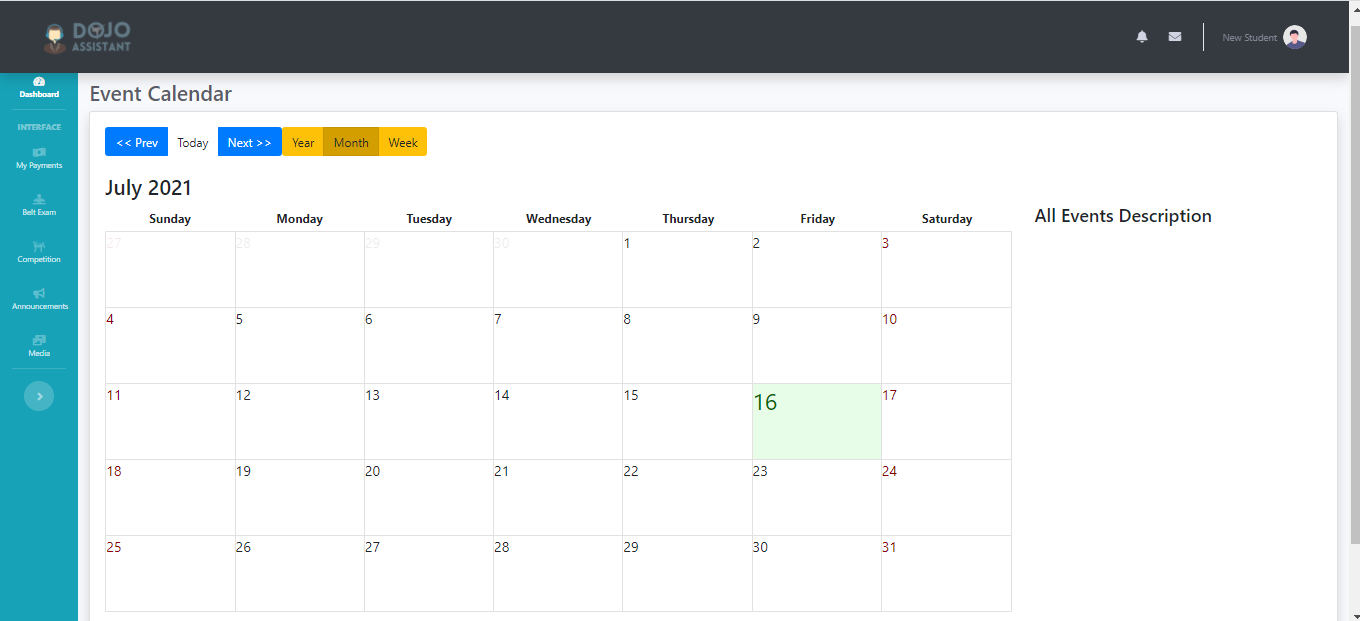Viewport: 1360px width, 621px height.
Task: Select July 31 in the calendar
Action: (x=945, y=573)
